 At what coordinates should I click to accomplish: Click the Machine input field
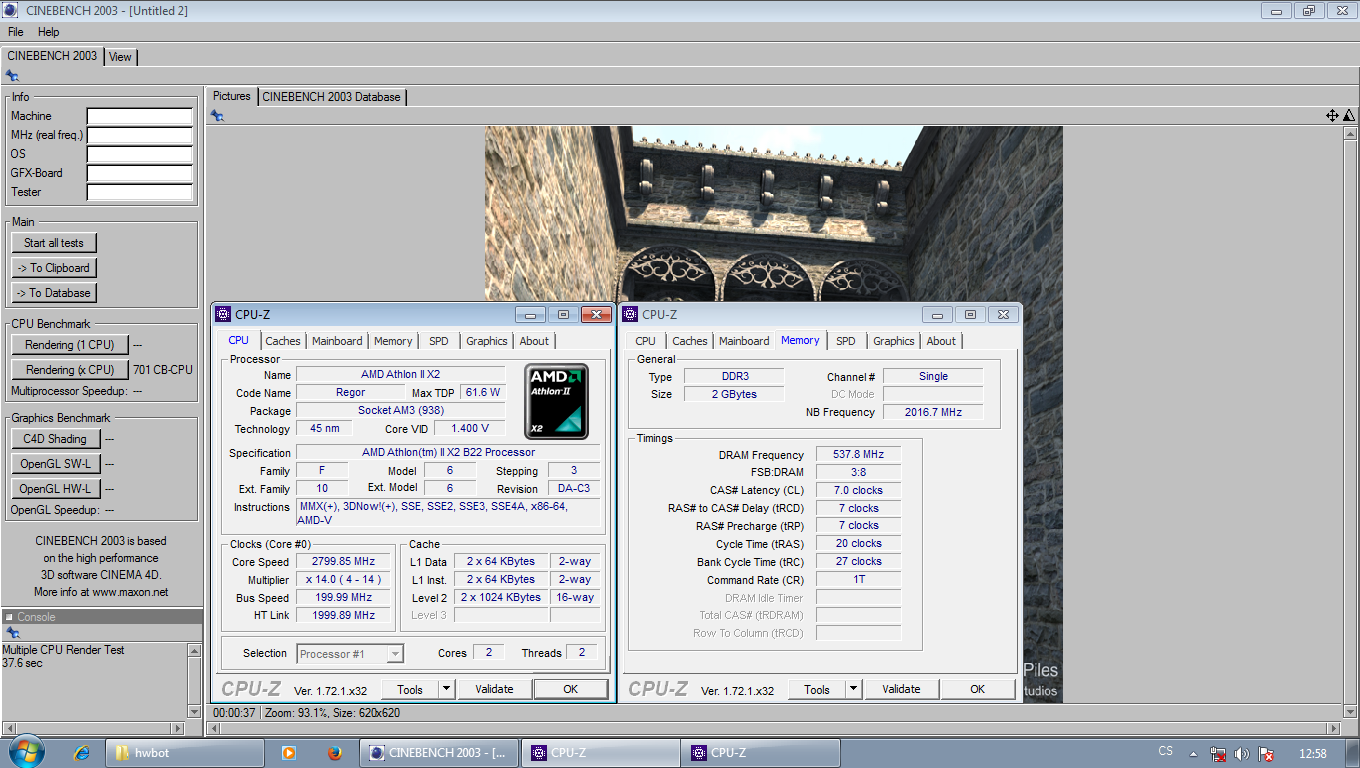[x=140, y=116]
